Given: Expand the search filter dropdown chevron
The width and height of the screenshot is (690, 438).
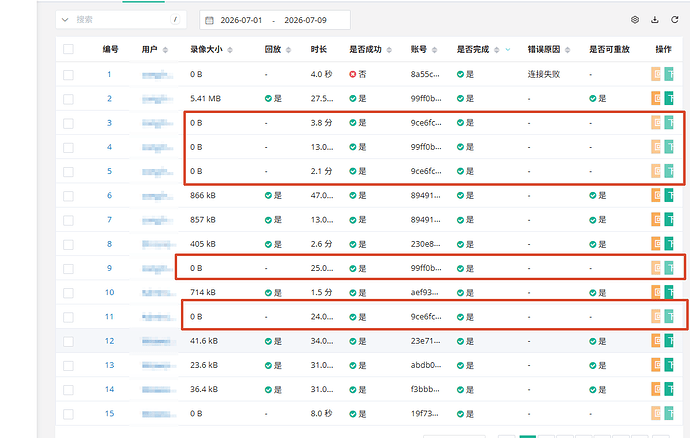Looking at the screenshot, I should (x=65, y=20).
